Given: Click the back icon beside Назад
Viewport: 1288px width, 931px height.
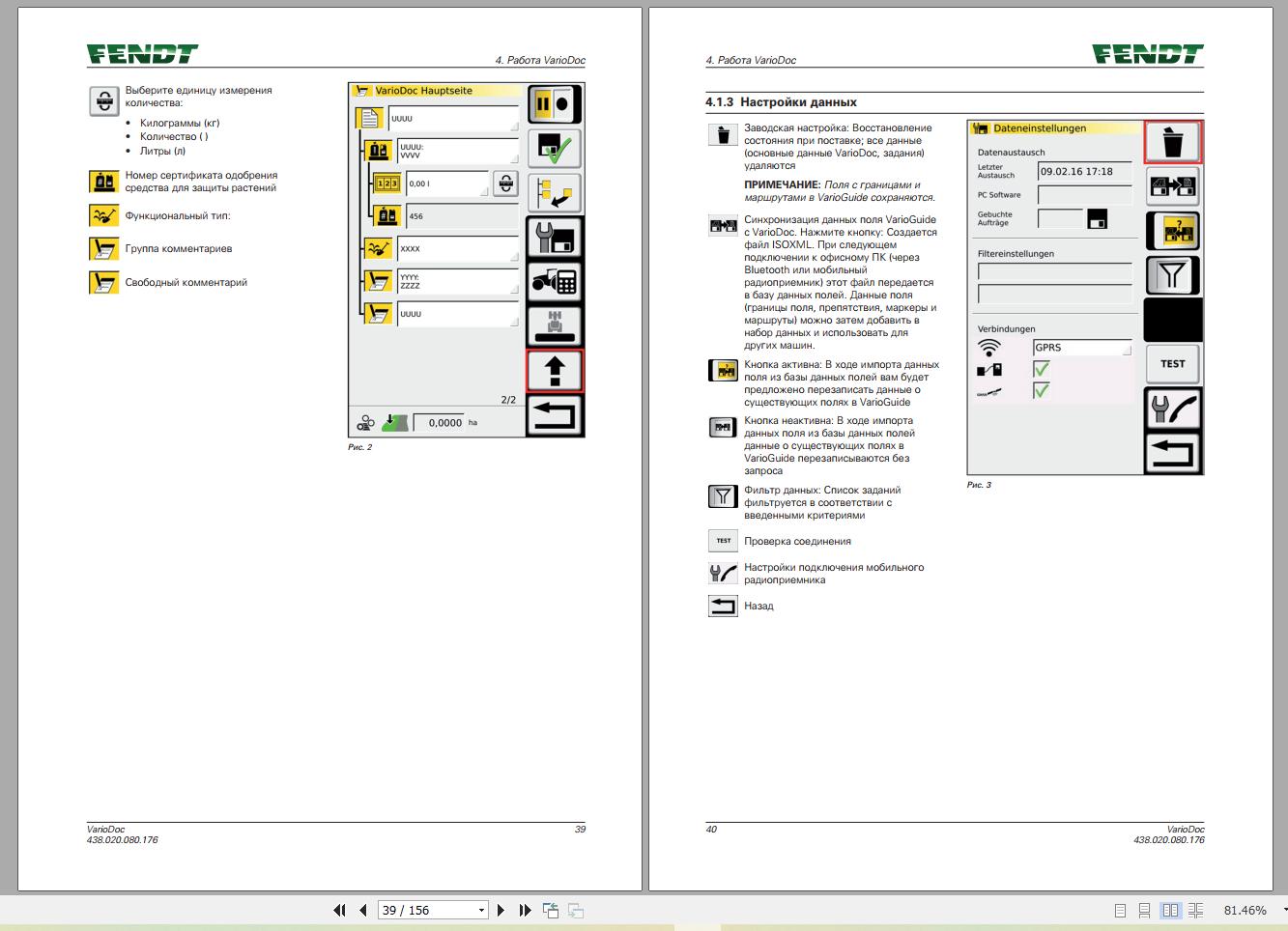Looking at the screenshot, I should (x=723, y=606).
